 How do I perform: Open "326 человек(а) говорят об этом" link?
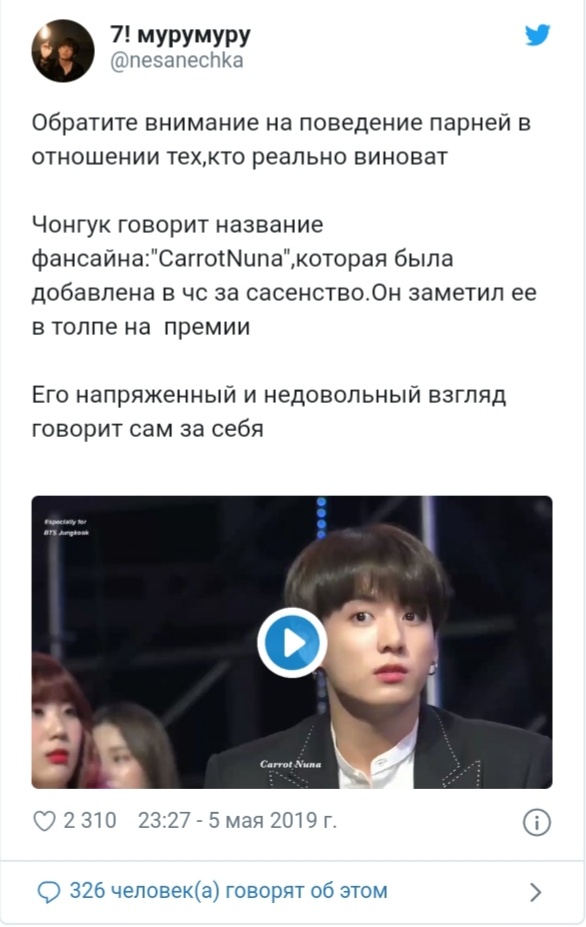click(x=228, y=891)
